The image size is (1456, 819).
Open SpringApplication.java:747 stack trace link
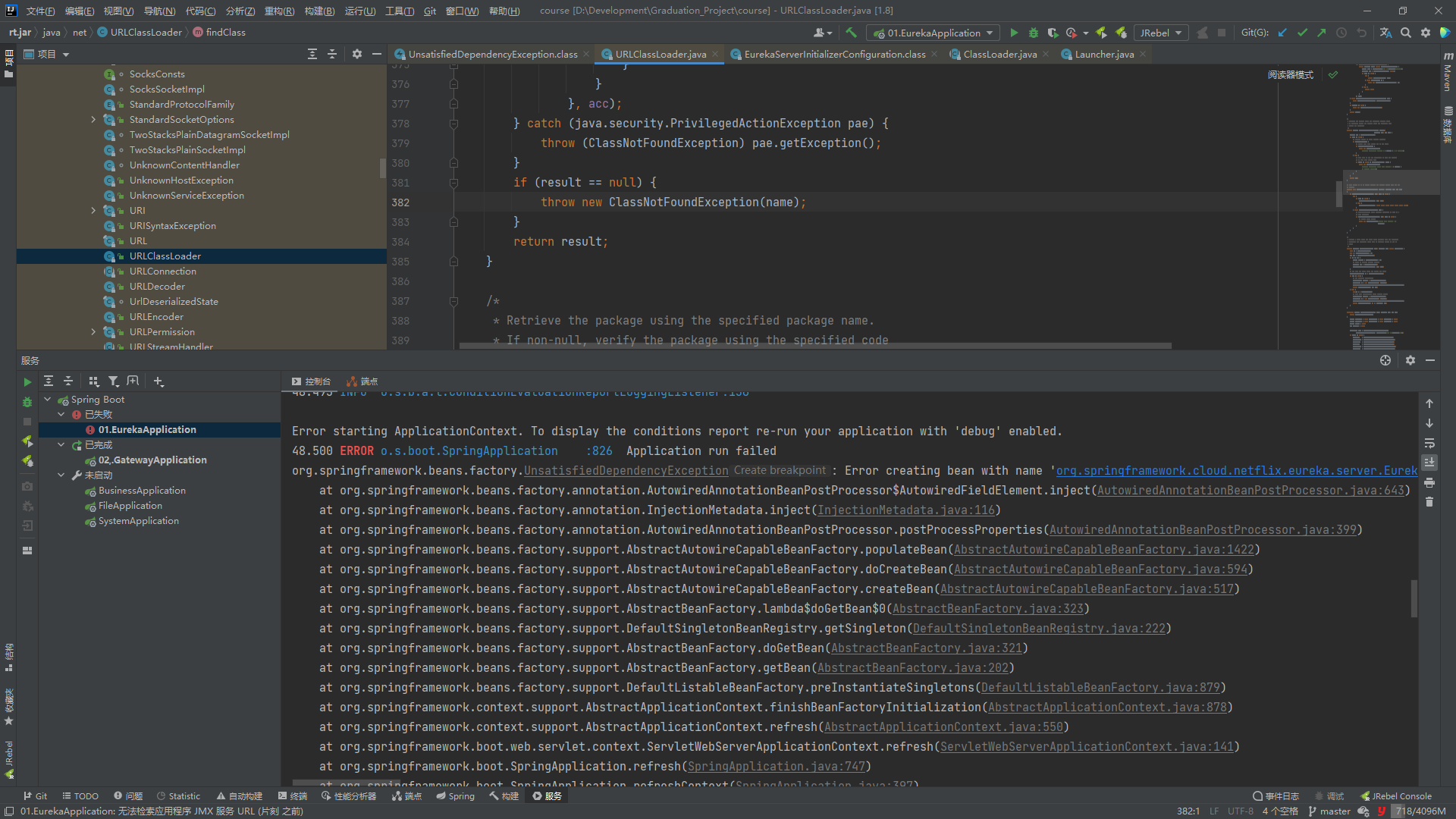click(x=777, y=766)
